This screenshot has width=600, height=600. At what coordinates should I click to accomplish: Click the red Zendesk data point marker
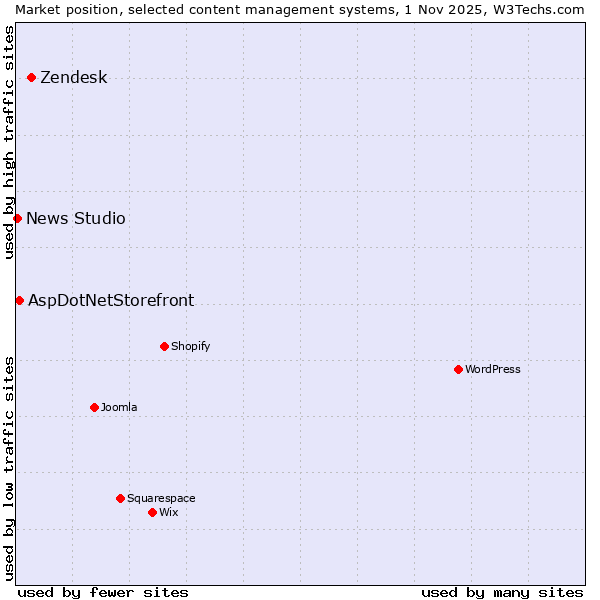tap(31, 77)
